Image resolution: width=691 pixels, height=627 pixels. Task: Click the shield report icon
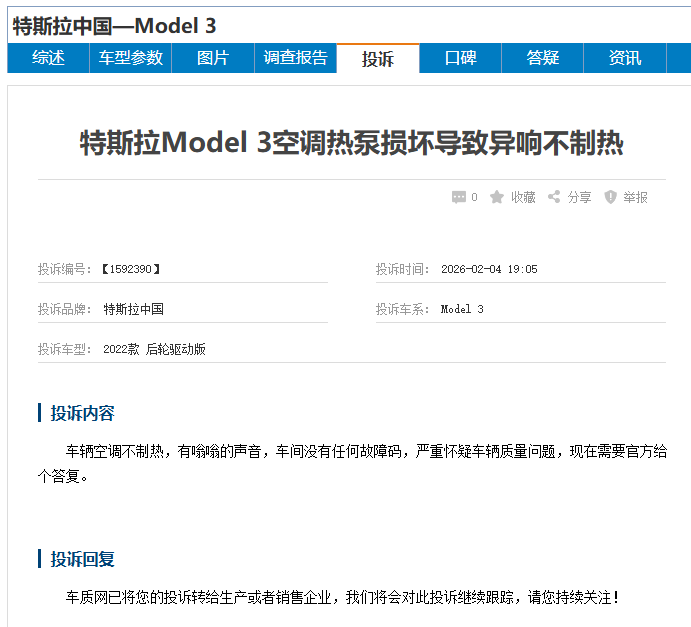click(610, 197)
